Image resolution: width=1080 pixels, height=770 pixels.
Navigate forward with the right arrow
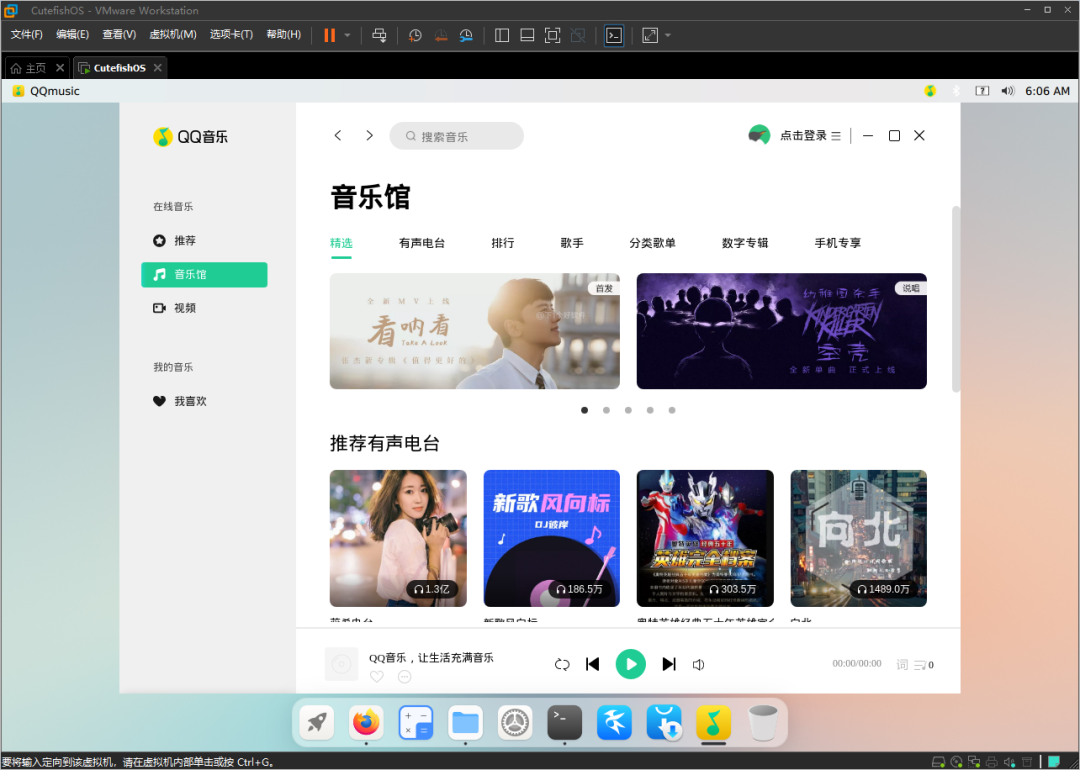point(369,136)
